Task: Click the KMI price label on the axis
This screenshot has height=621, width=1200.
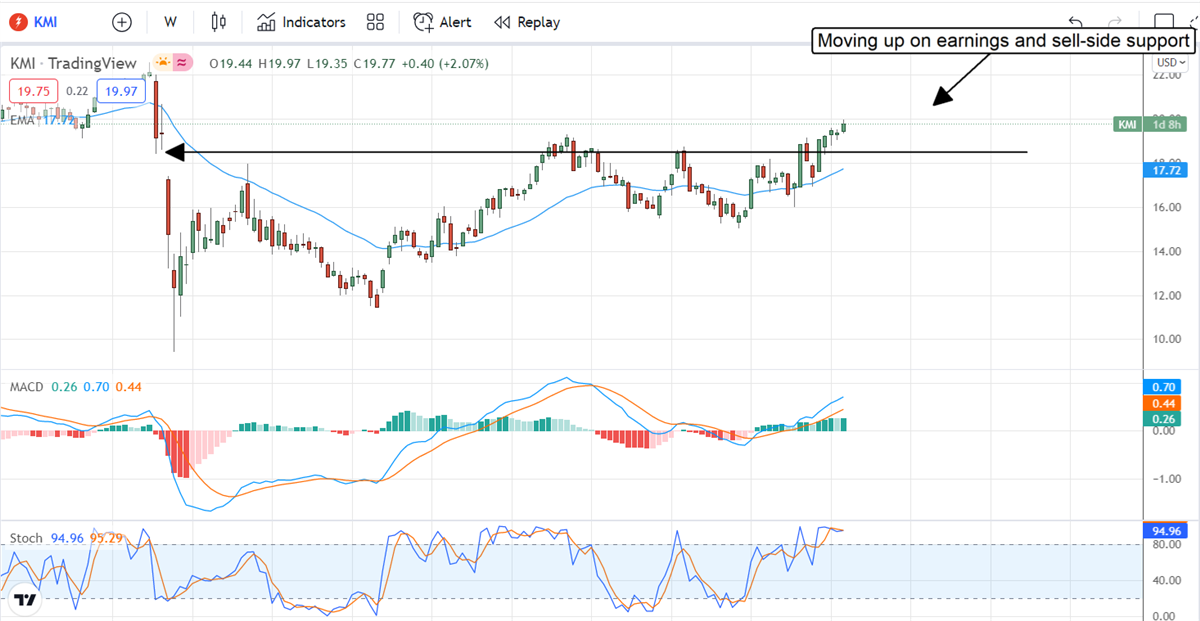Action: [x=1127, y=124]
